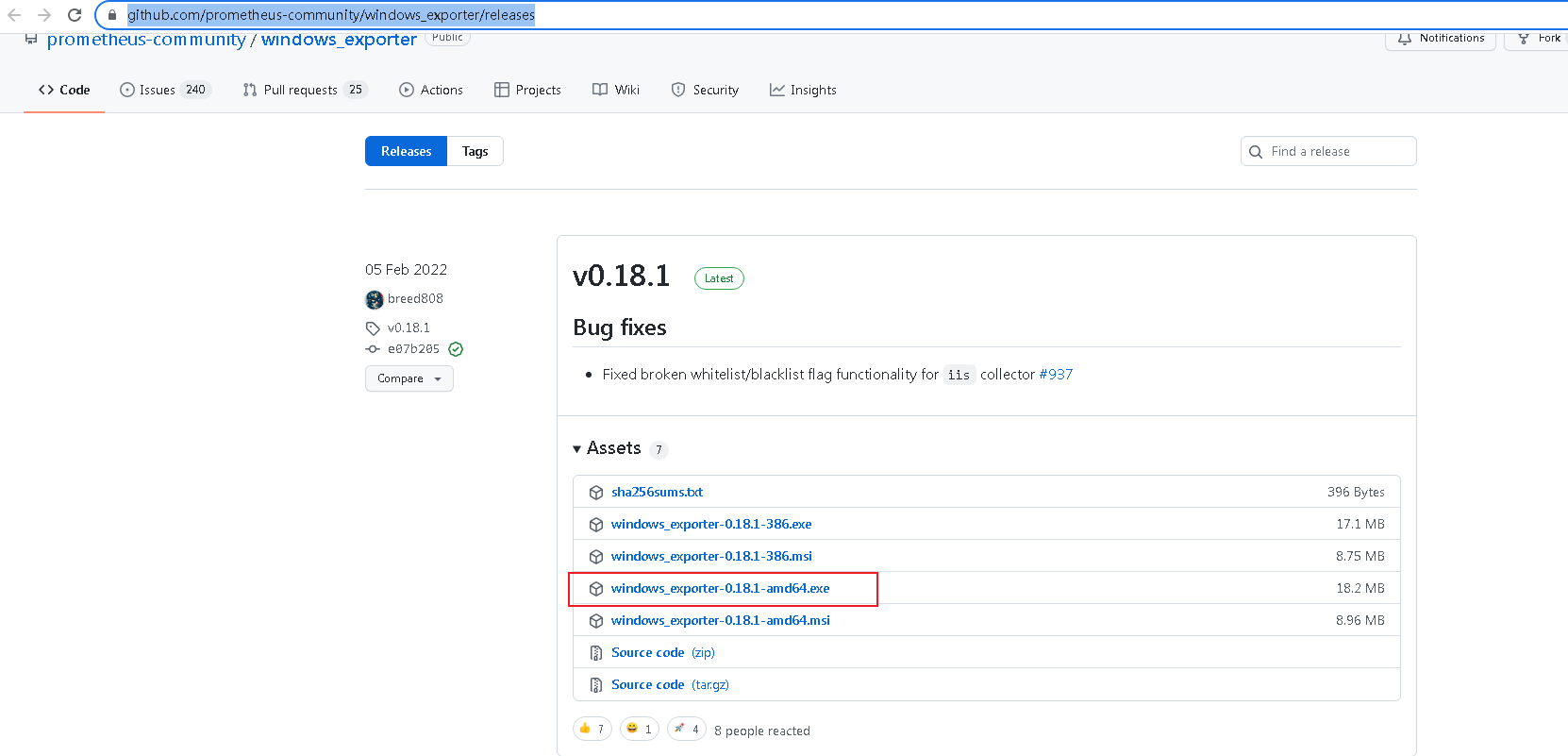Open commit e07b205
The width and height of the screenshot is (1568, 756).
click(x=413, y=349)
